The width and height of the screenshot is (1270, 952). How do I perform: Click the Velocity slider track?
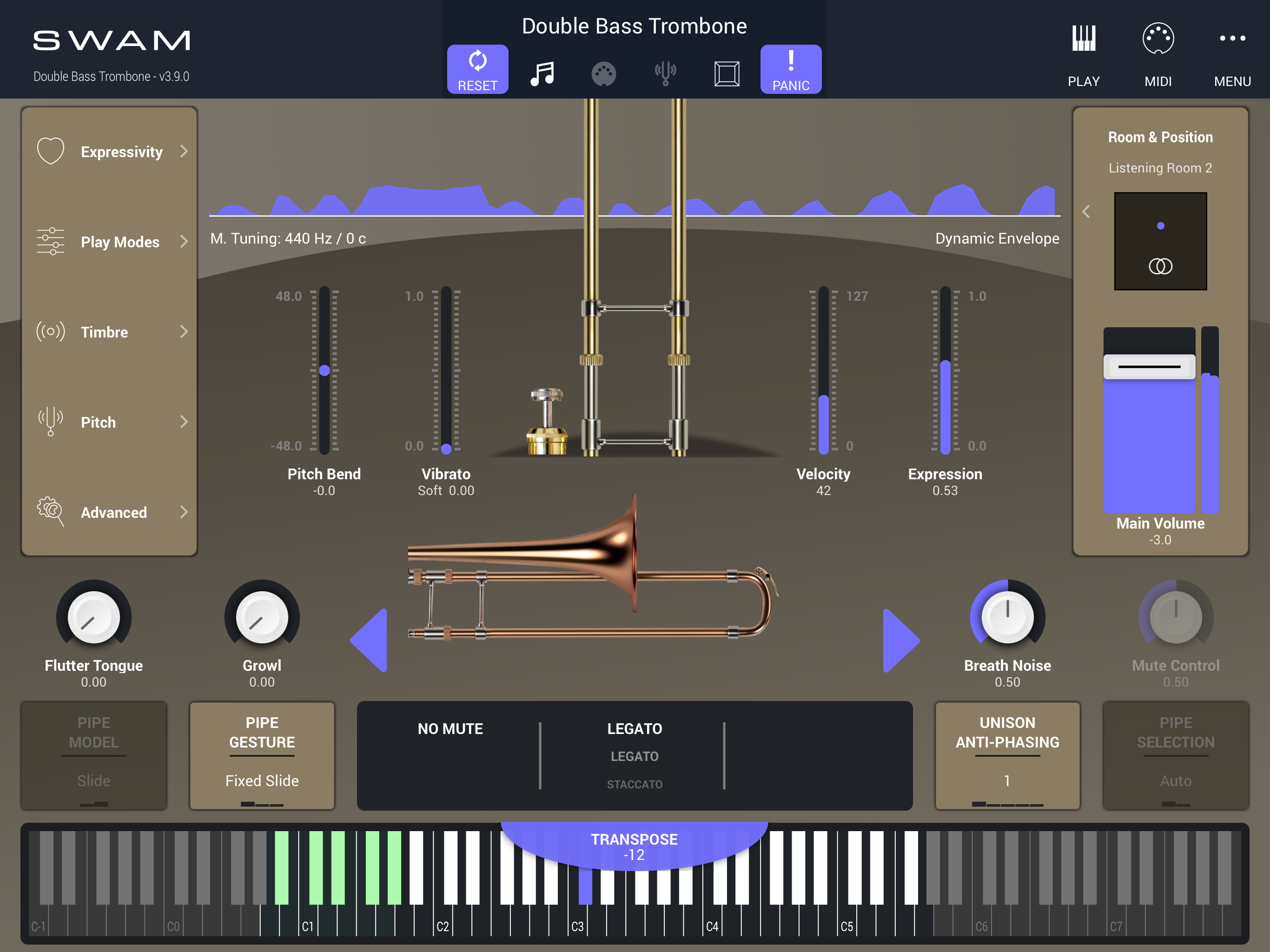point(823,370)
